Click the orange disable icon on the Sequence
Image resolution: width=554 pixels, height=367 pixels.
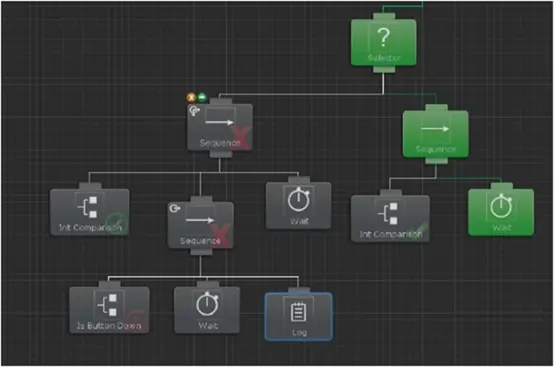[191, 97]
